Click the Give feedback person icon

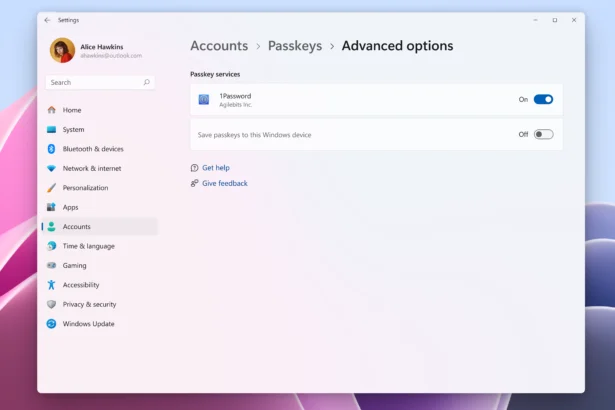click(194, 183)
